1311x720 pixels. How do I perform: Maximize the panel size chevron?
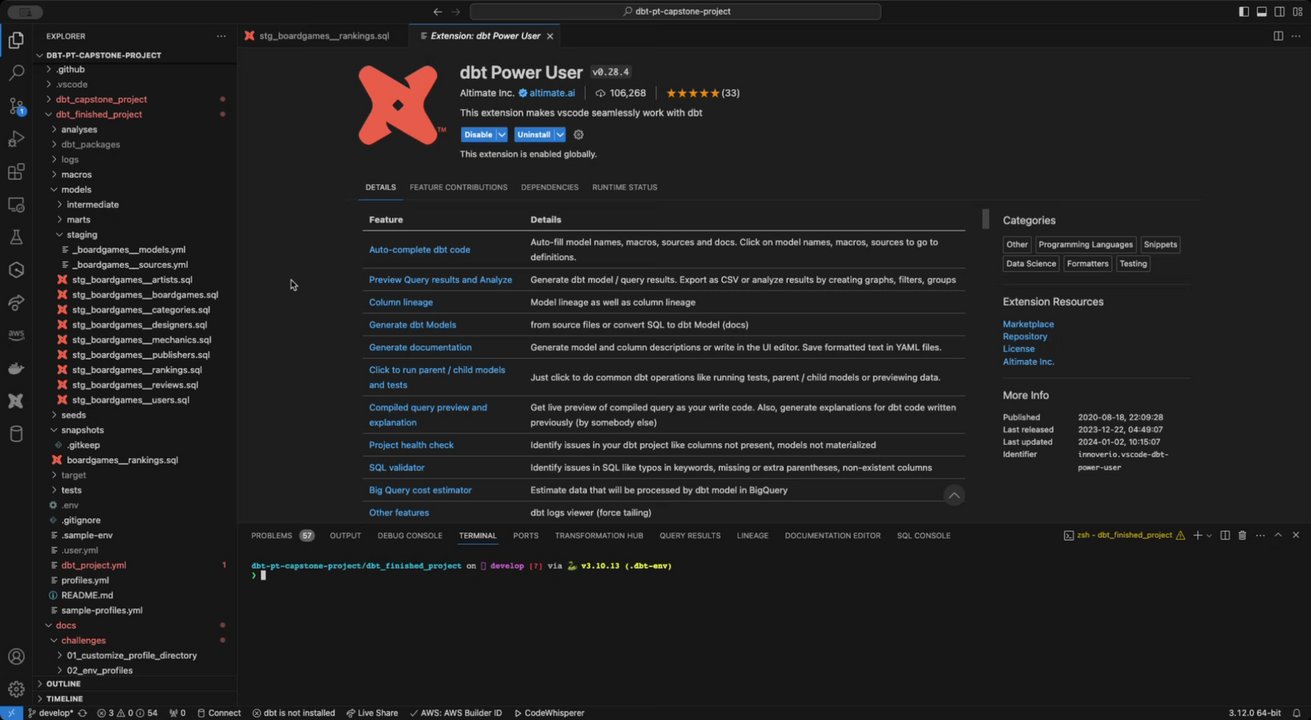click(1278, 535)
